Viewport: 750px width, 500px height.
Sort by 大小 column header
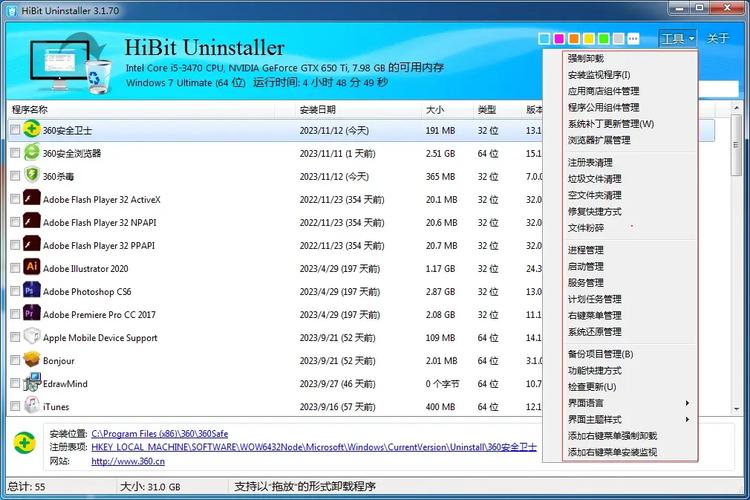point(447,110)
